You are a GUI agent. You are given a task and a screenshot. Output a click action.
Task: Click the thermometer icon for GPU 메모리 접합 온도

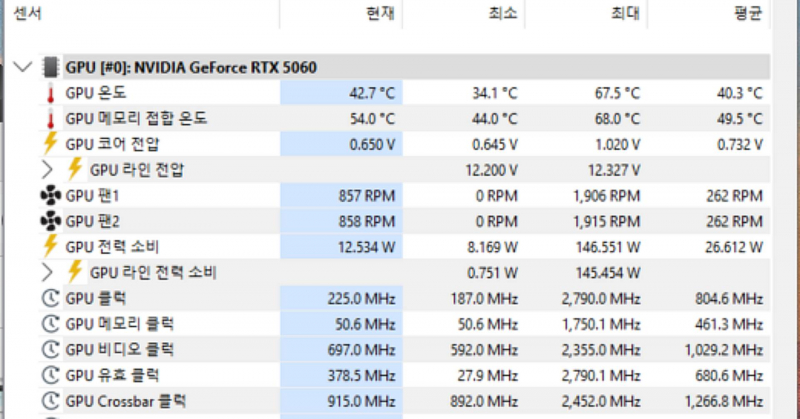pyautogui.click(x=50, y=119)
